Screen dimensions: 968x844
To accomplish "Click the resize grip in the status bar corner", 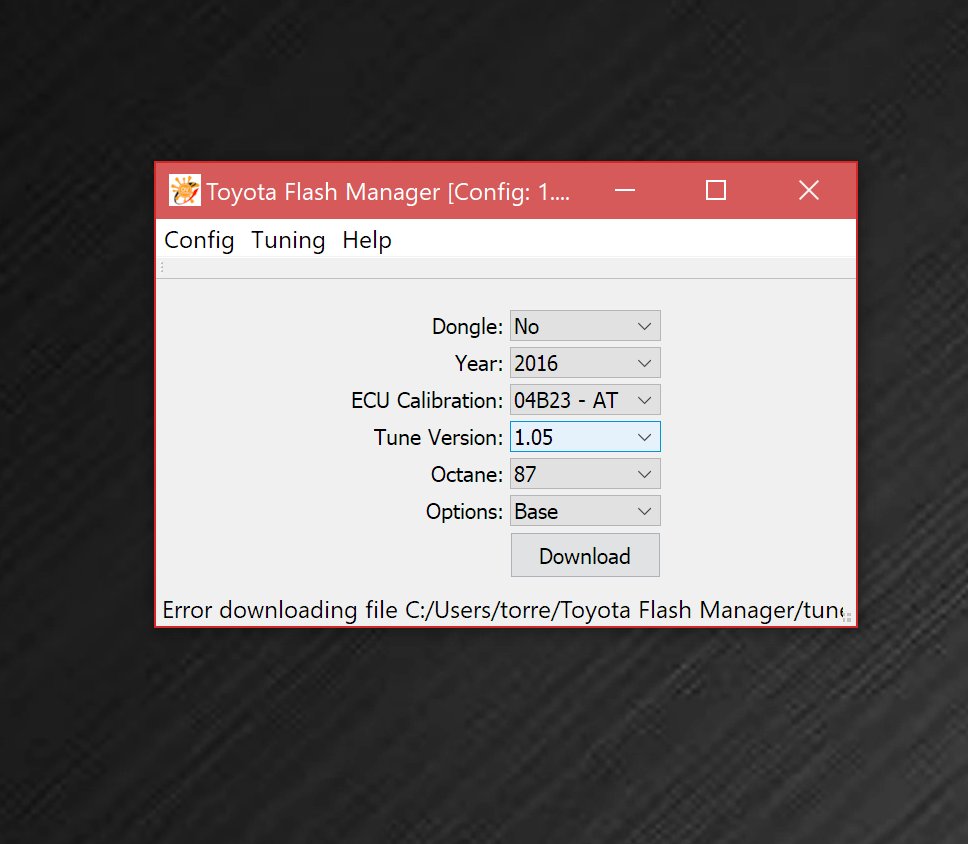I will [x=848, y=617].
